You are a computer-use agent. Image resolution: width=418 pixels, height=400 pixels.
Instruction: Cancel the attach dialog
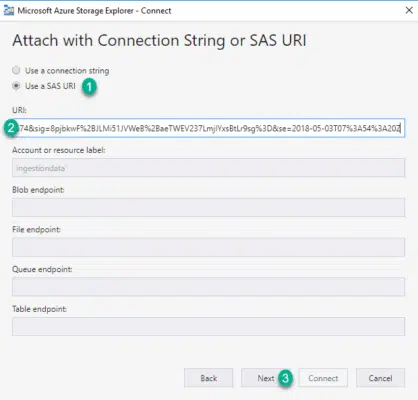380,378
